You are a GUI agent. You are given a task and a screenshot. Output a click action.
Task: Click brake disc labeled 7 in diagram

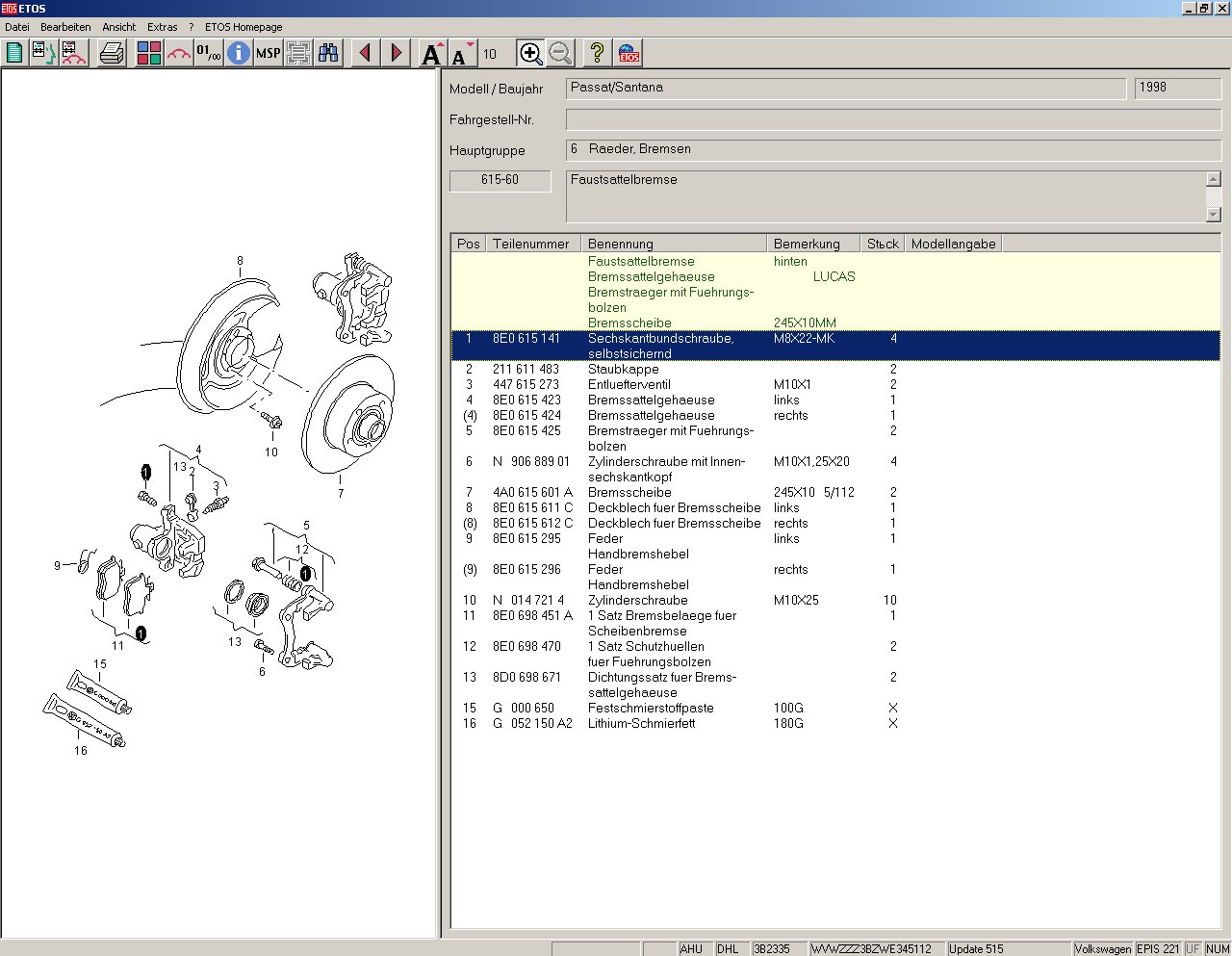(350, 416)
